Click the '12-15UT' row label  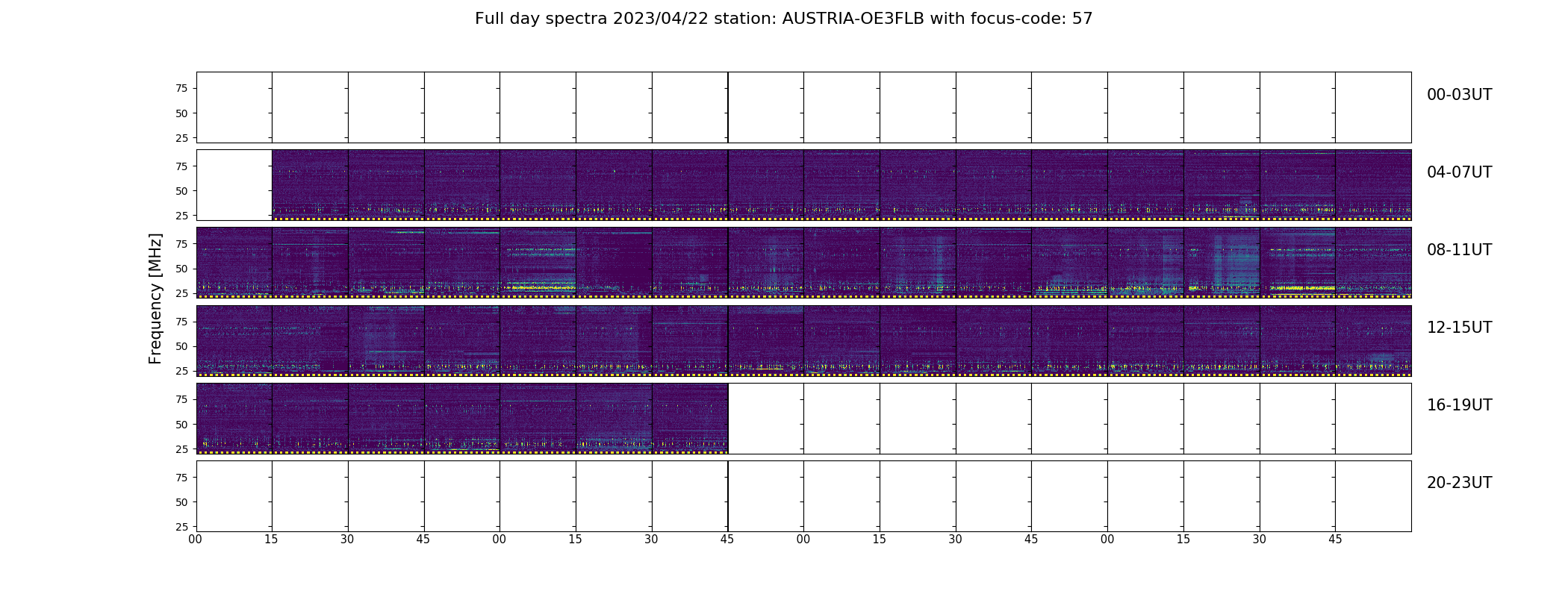tap(1459, 328)
